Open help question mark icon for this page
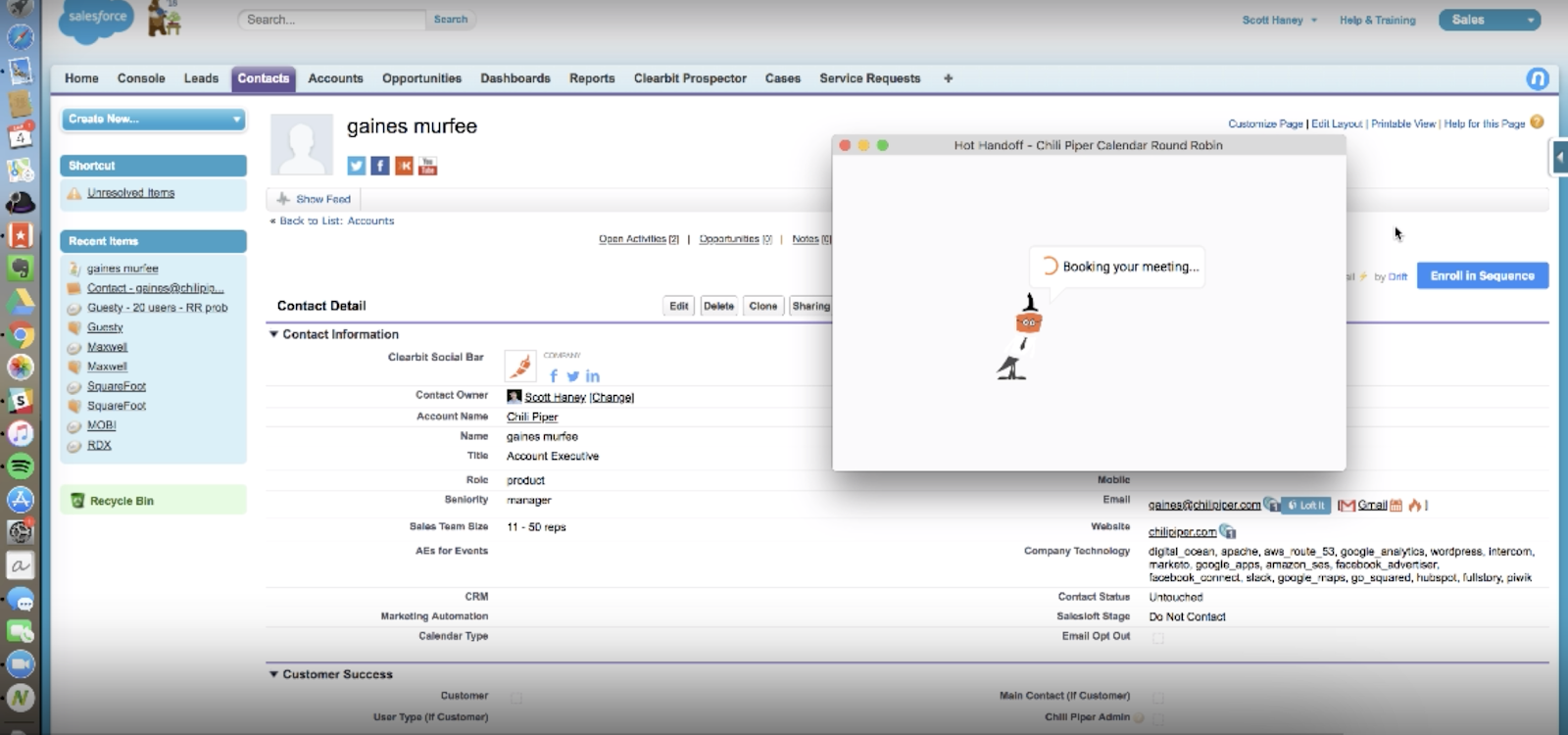 coord(1537,122)
